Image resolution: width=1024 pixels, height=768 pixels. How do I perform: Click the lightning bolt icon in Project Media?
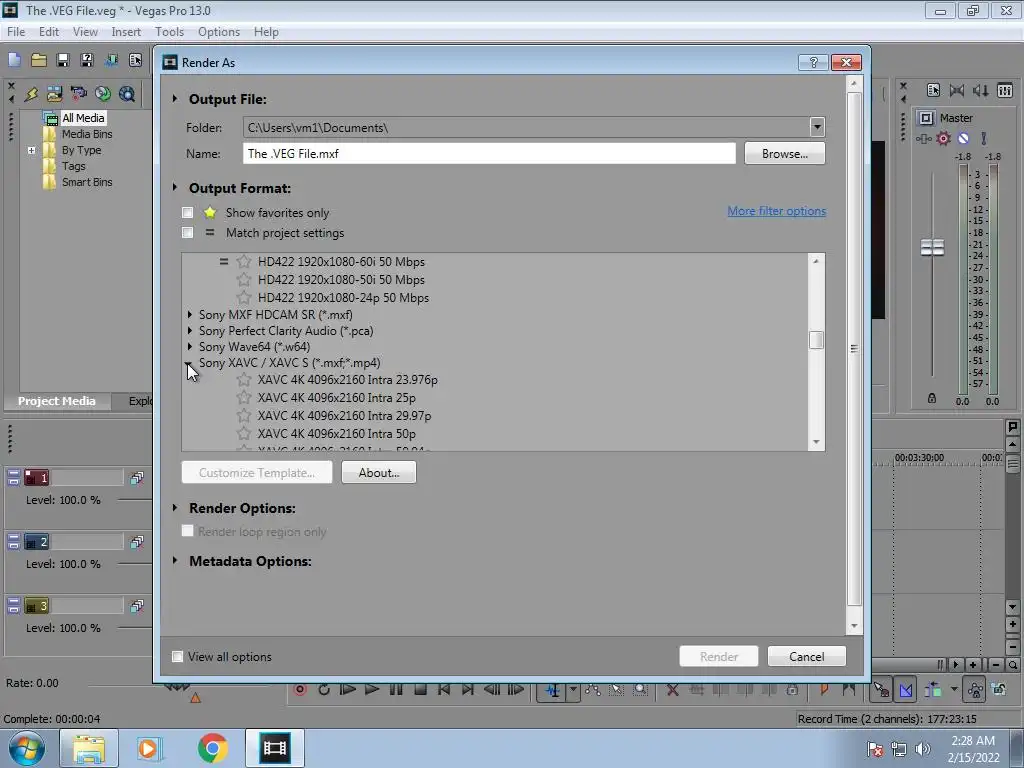click(x=31, y=94)
